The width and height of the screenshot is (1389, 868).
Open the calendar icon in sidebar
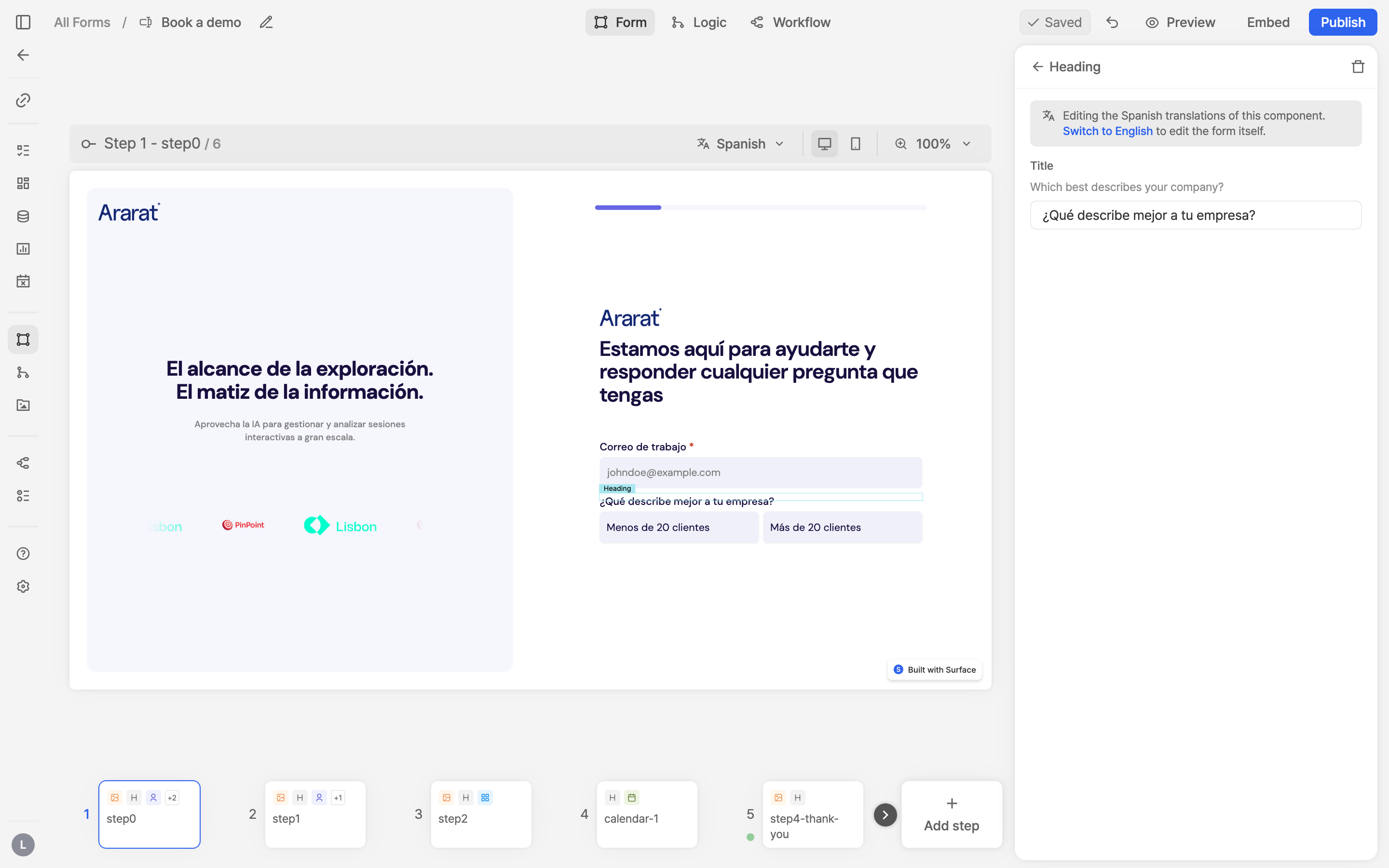23,281
